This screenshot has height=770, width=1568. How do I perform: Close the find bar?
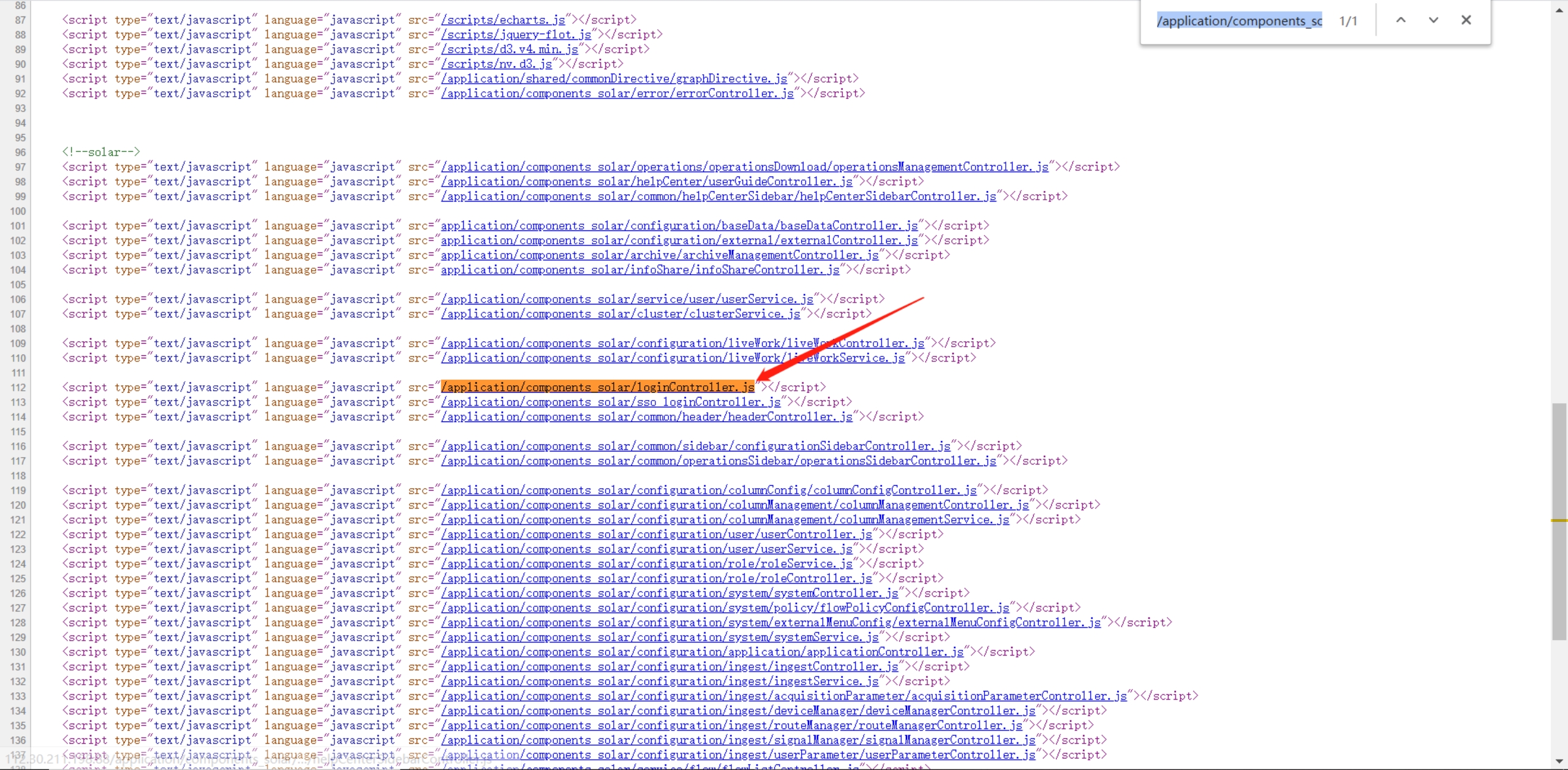tap(1466, 20)
